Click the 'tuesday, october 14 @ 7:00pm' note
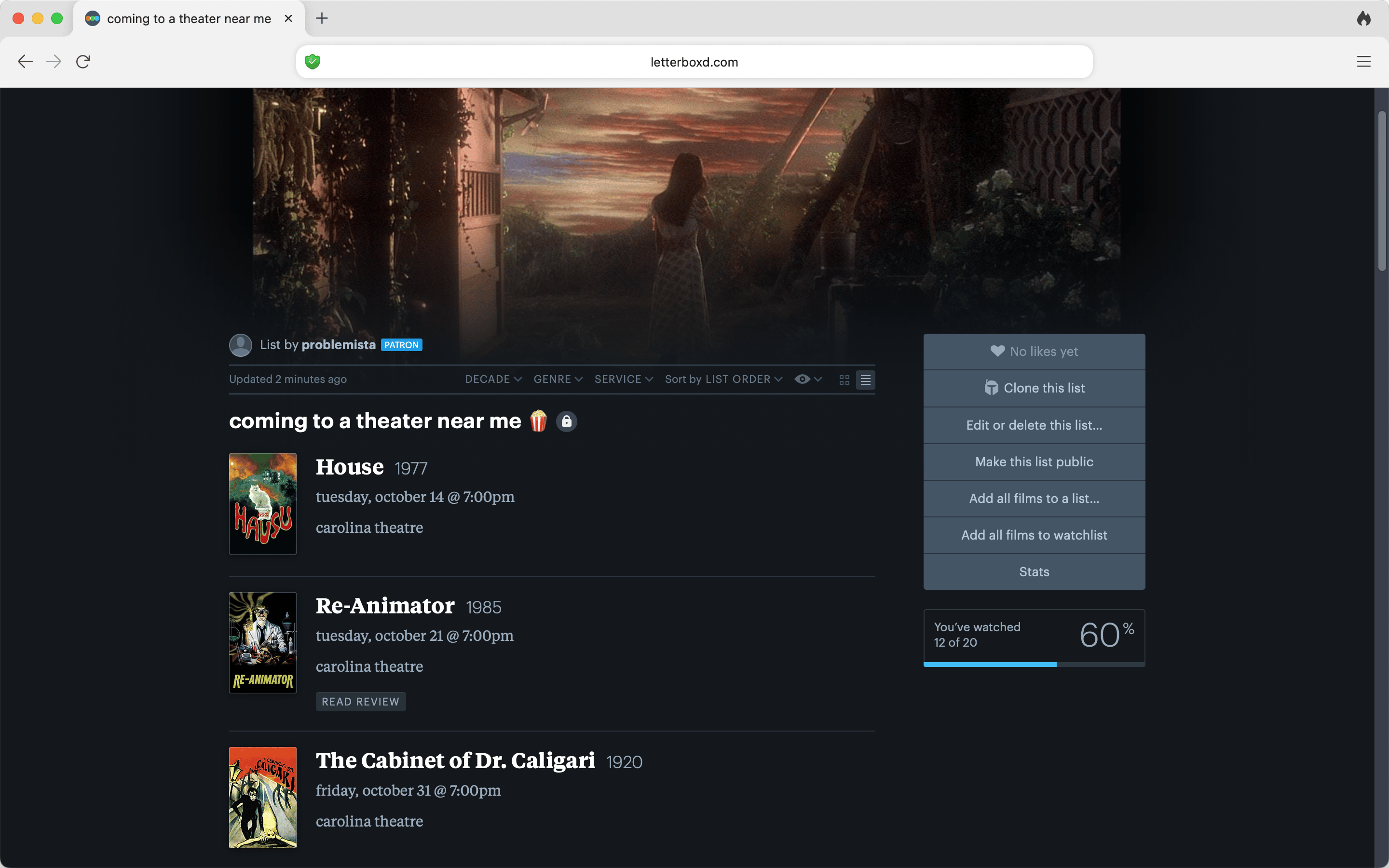 [x=415, y=497]
